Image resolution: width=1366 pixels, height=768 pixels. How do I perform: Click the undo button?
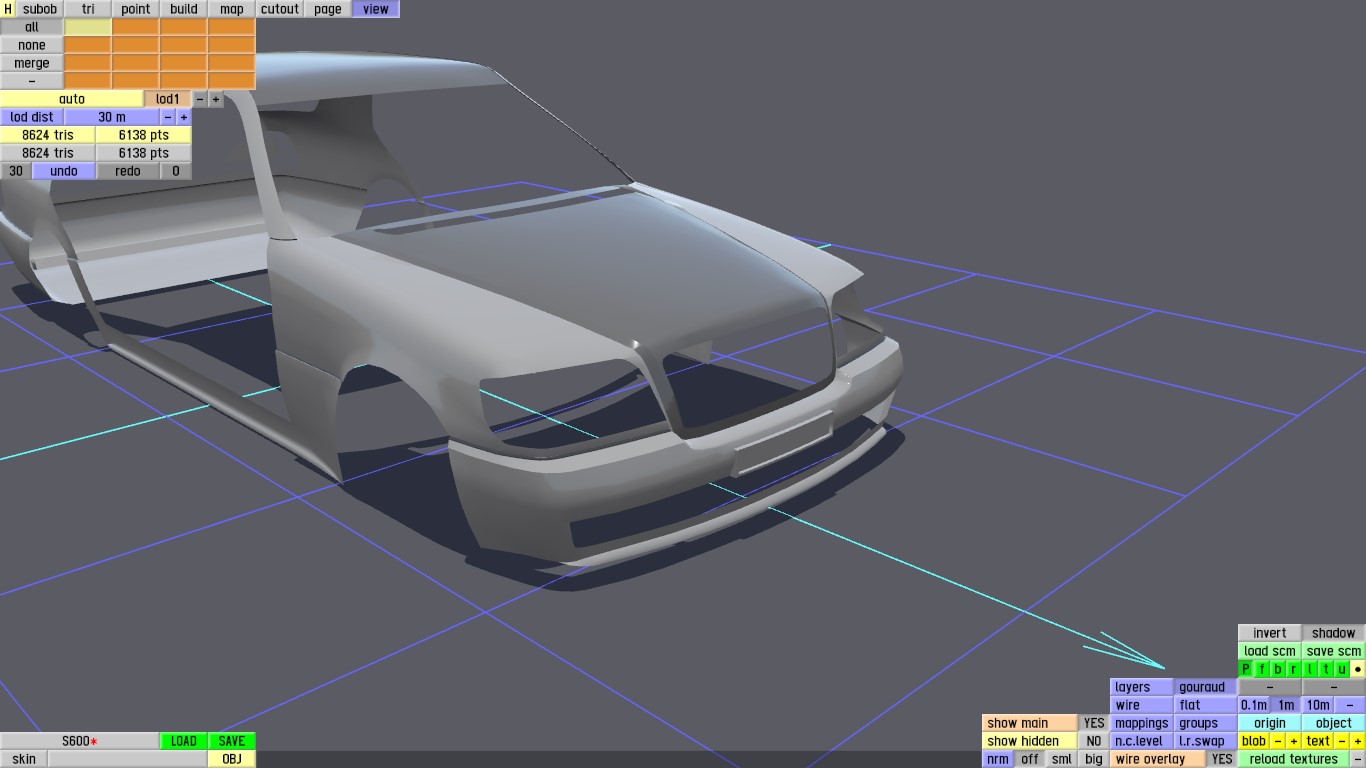(x=64, y=171)
